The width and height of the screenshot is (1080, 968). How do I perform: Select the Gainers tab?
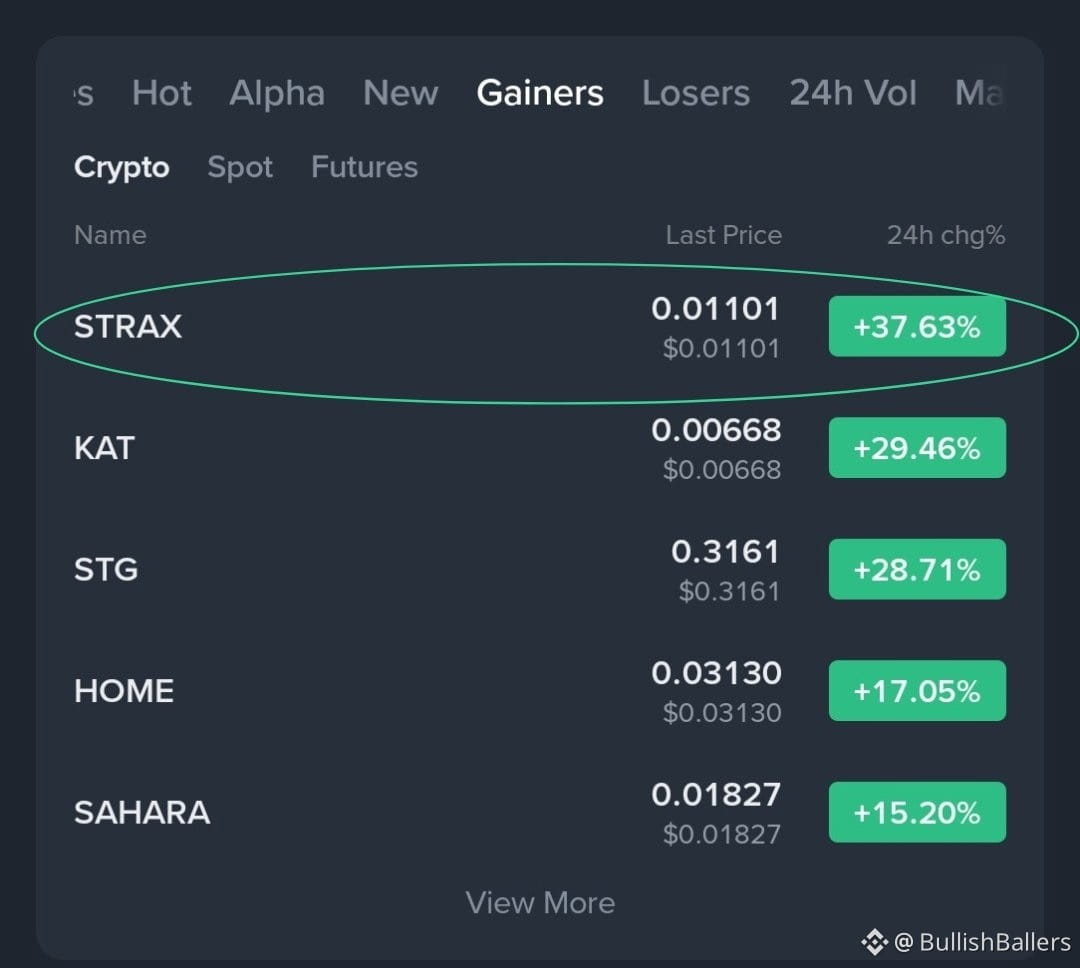click(540, 92)
